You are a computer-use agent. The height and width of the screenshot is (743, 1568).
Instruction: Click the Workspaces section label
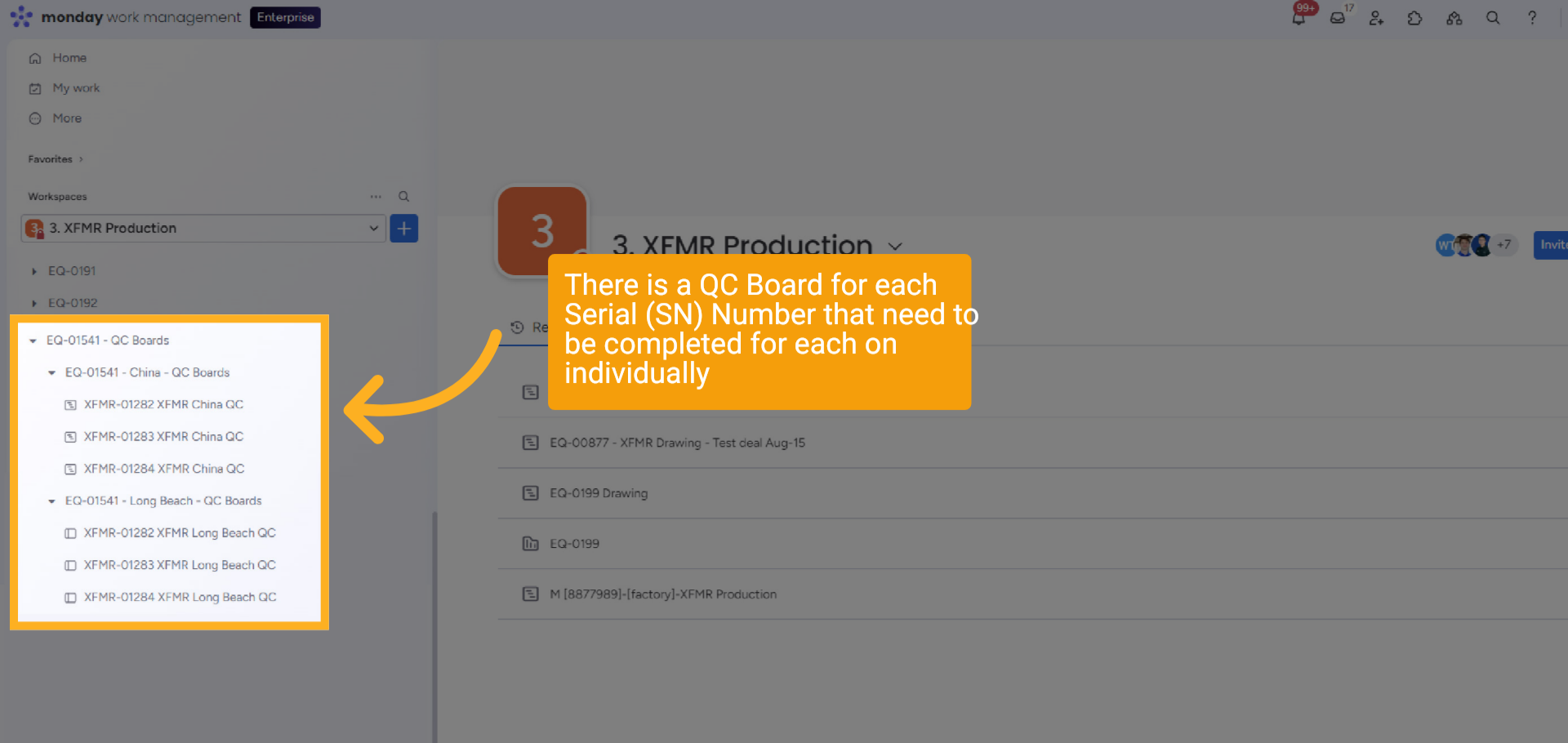(x=57, y=197)
